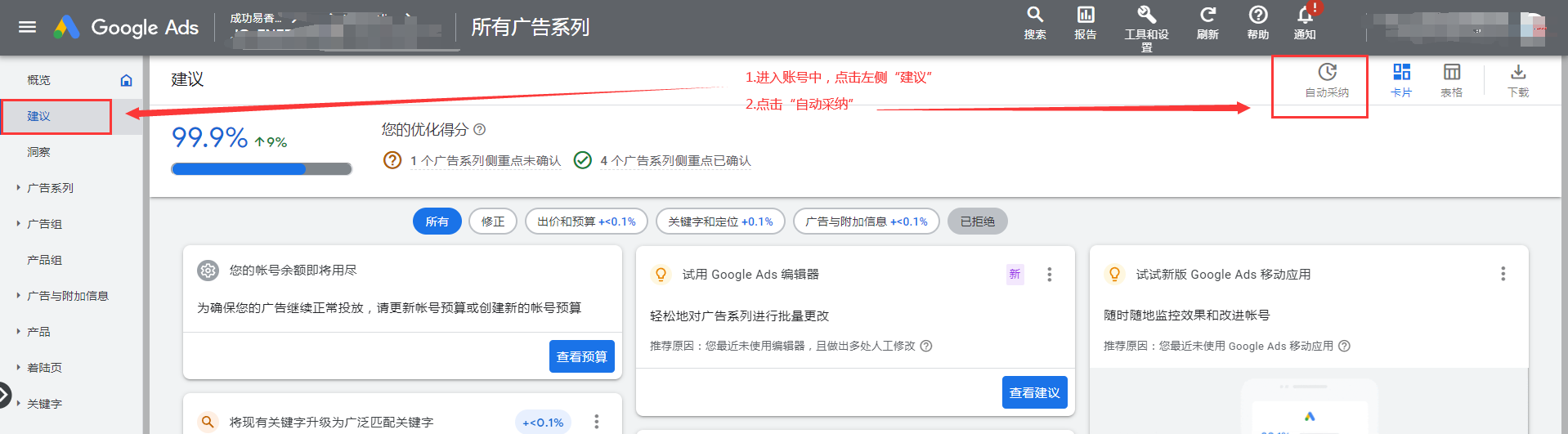Viewport: 1568px width, 434px height.
Task: Switch to 卡片 card view
Action: [1401, 81]
